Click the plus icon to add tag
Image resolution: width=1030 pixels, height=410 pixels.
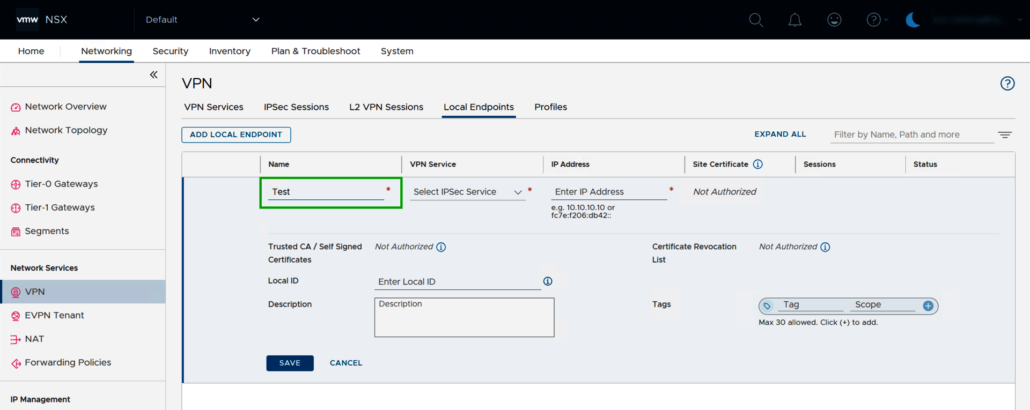point(928,306)
